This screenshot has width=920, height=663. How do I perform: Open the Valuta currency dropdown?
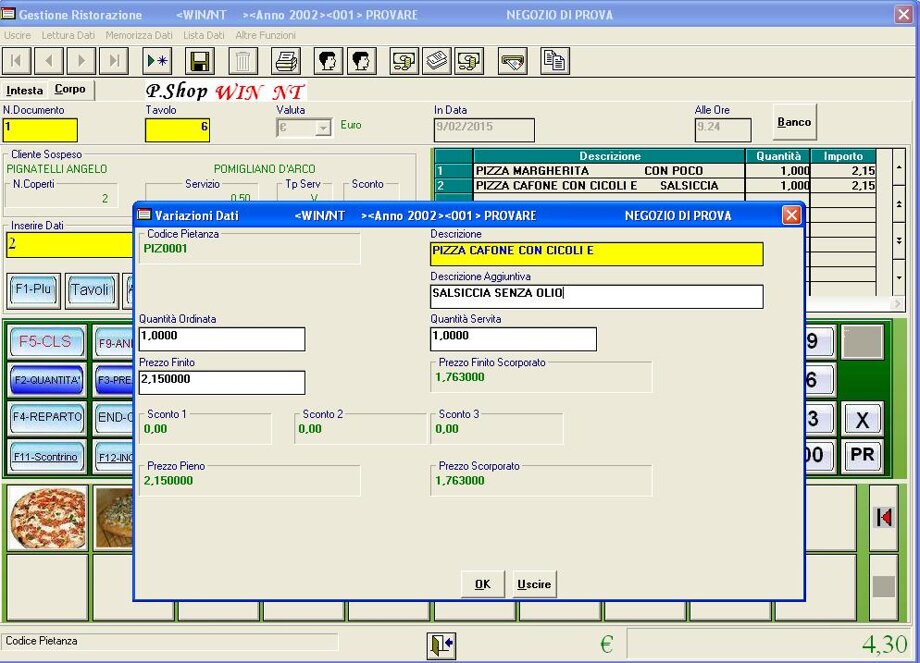(x=322, y=128)
